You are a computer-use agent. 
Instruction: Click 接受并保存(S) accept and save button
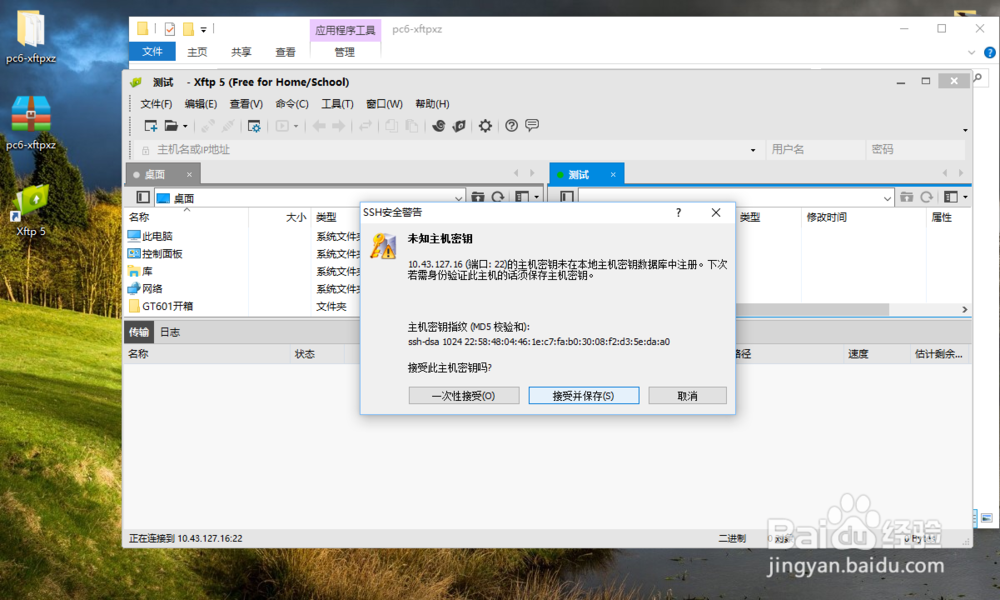[584, 395]
